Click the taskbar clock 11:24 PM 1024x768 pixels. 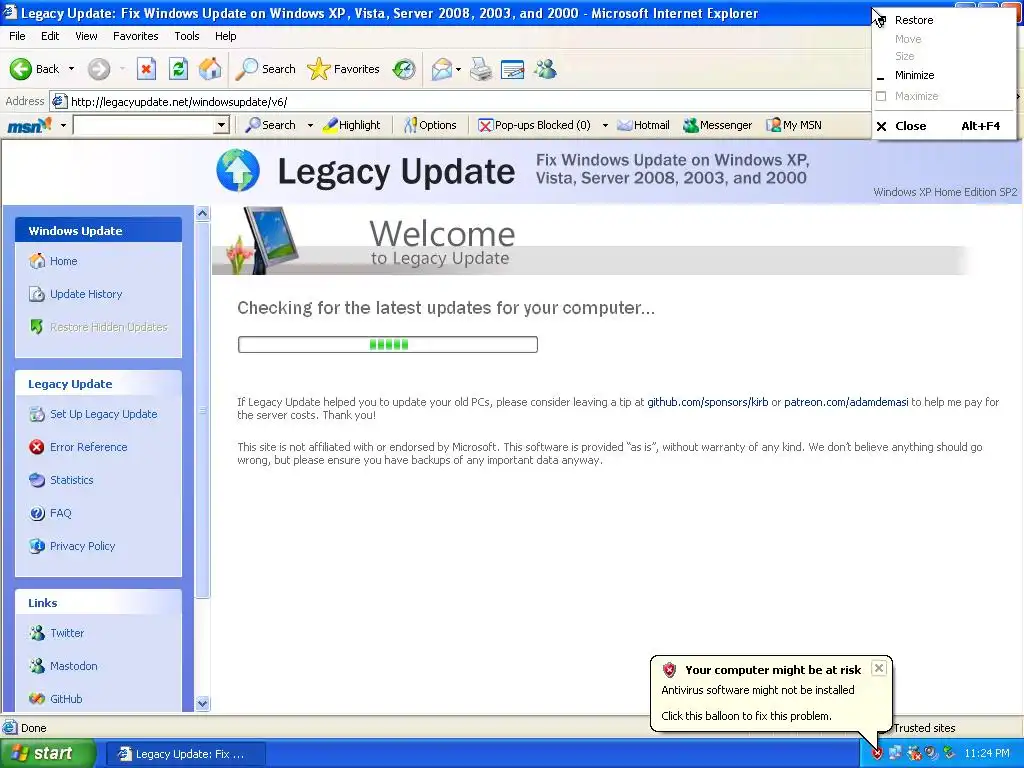pyautogui.click(x=987, y=754)
